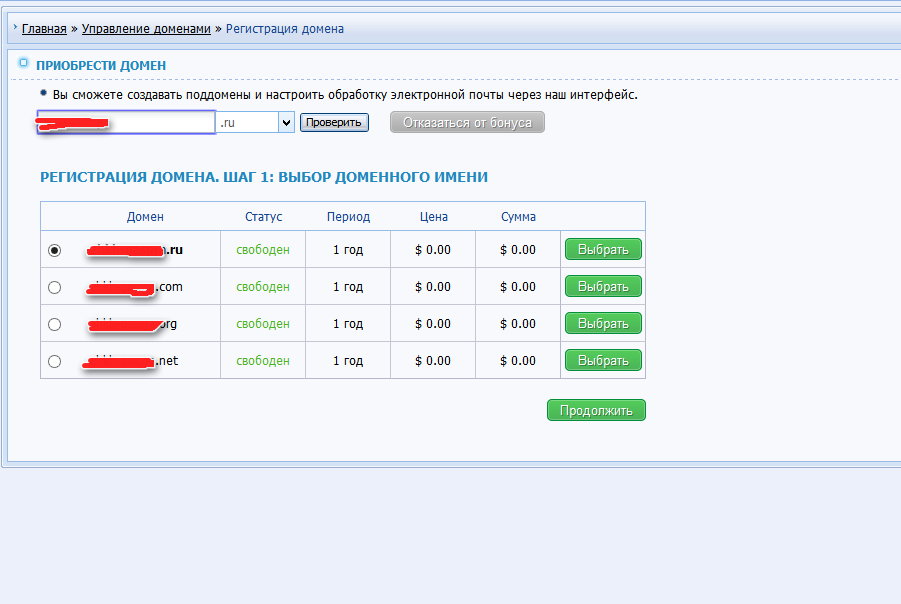Open Управление доменами breadcrumb link
This screenshot has height=604, width=901.
pyautogui.click(x=146, y=29)
